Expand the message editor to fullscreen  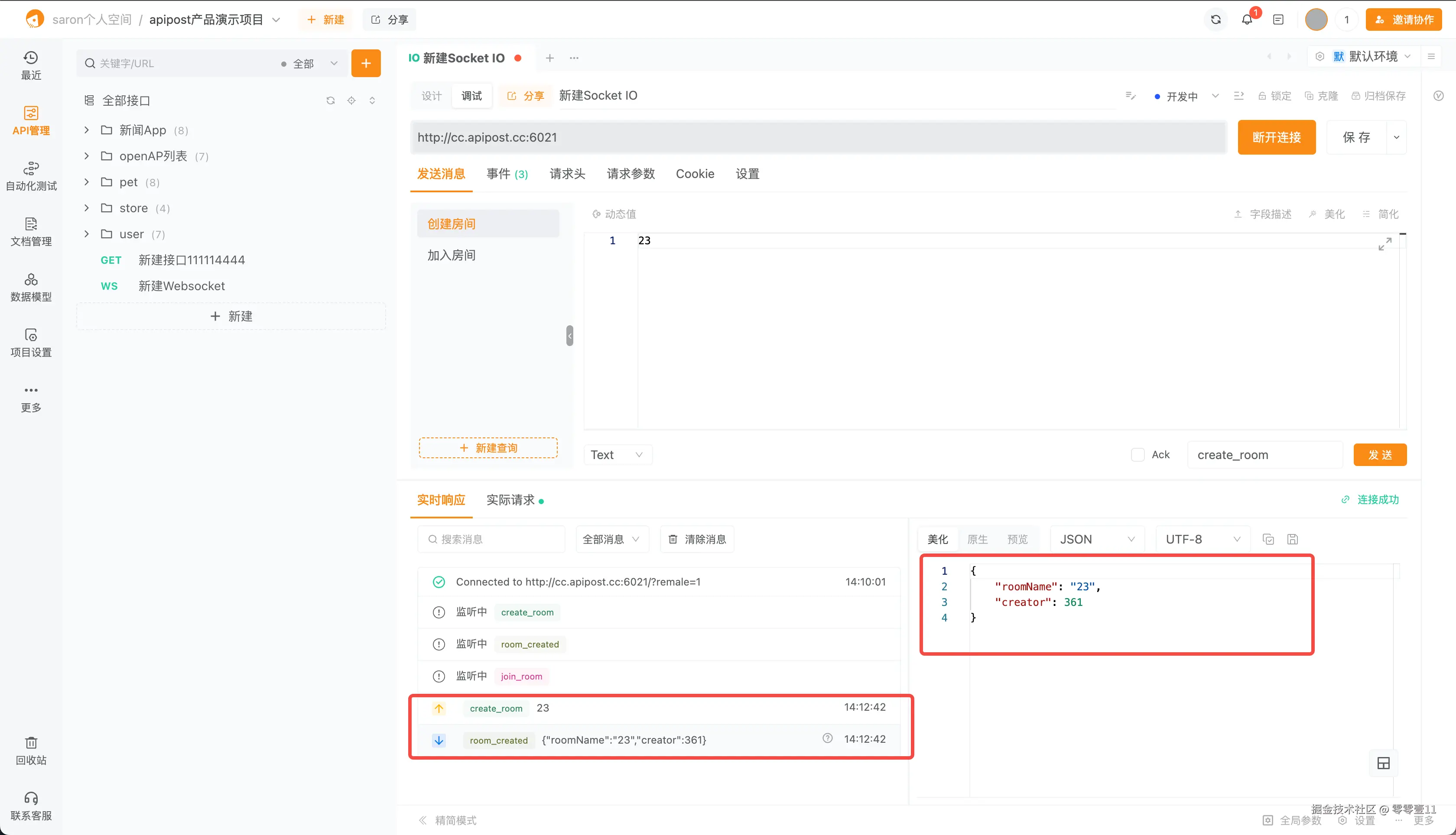tap(1384, 244)
